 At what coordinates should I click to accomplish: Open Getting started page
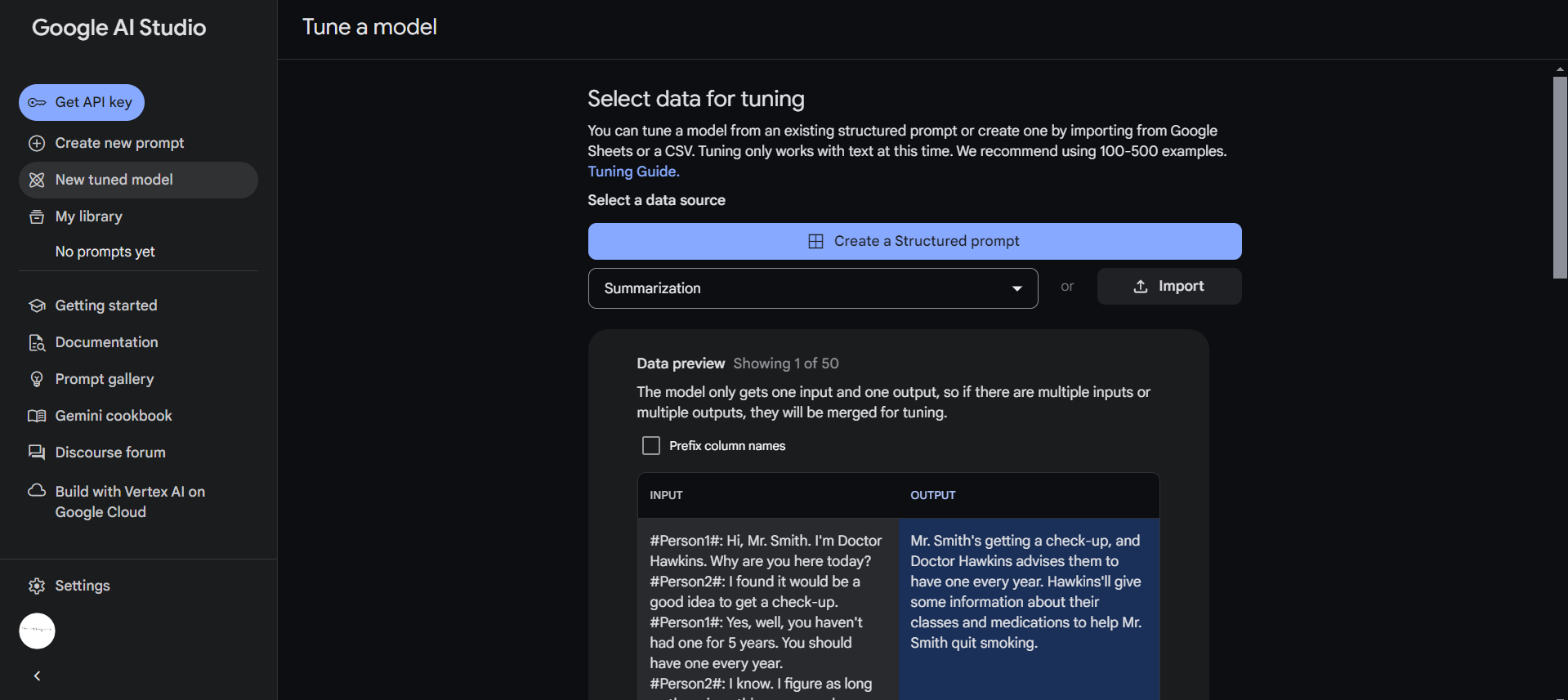(138, 305)
